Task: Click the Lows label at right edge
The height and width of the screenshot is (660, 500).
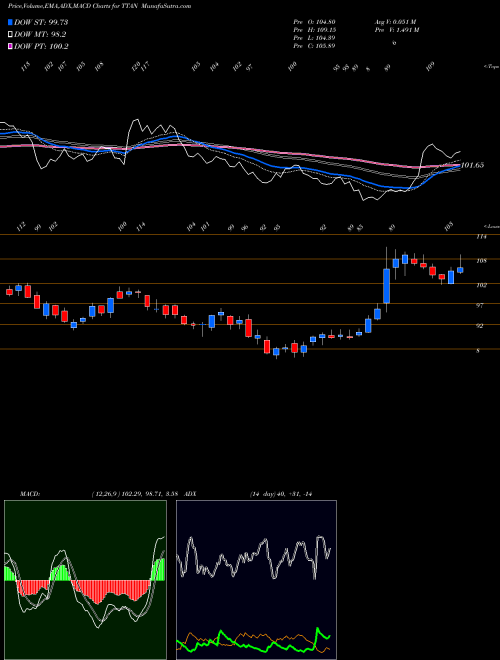Action: (492, 226)
